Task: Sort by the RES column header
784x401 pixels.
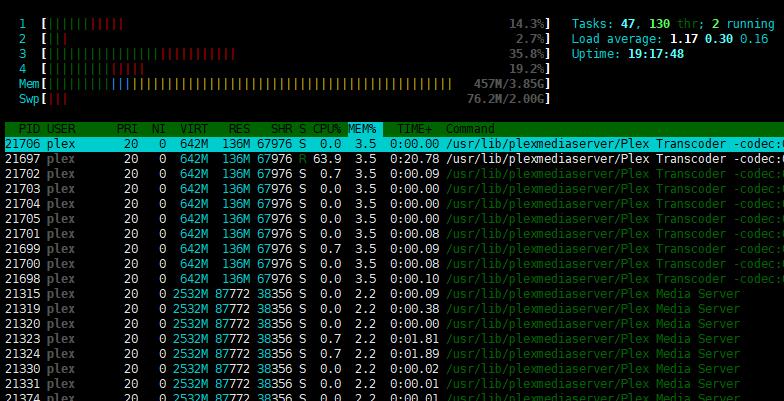Action: (239, 129)
